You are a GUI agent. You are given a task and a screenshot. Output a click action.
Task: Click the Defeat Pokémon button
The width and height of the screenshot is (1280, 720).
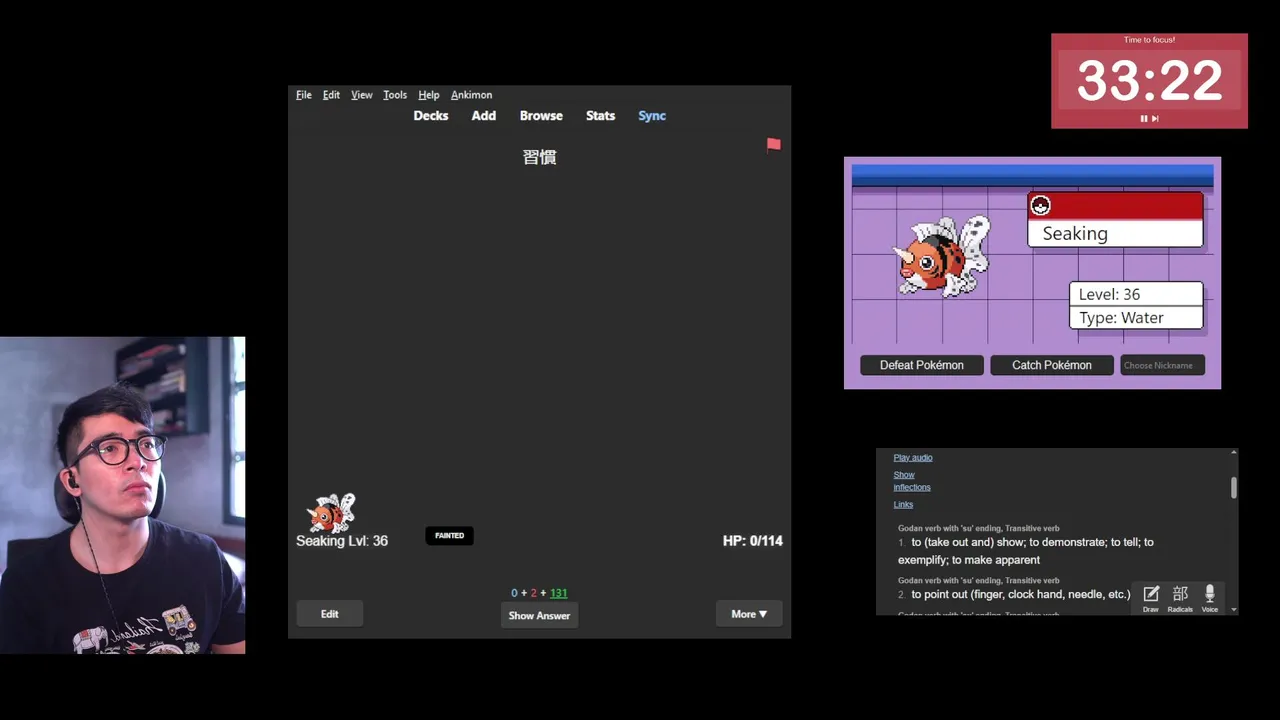coord(922,365)
